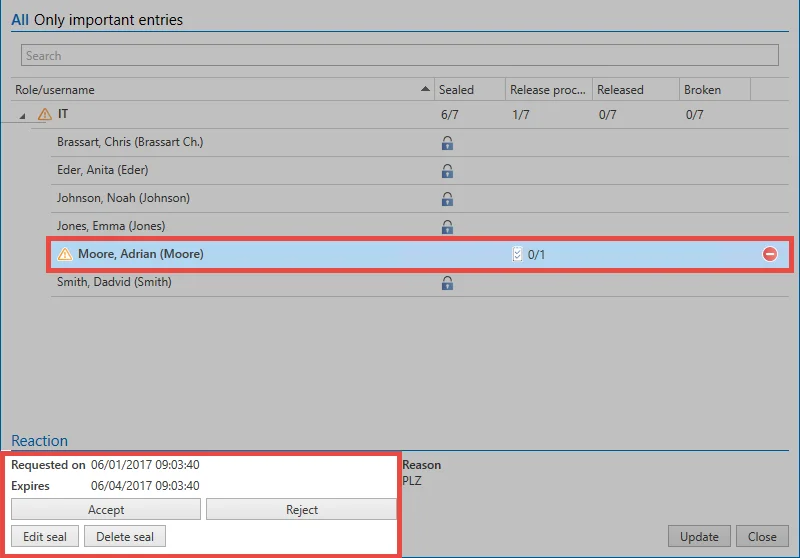Click the lock icon for Smith, Dadvid
Viewport: 800px width, 558px height.
tap(447, 283)
